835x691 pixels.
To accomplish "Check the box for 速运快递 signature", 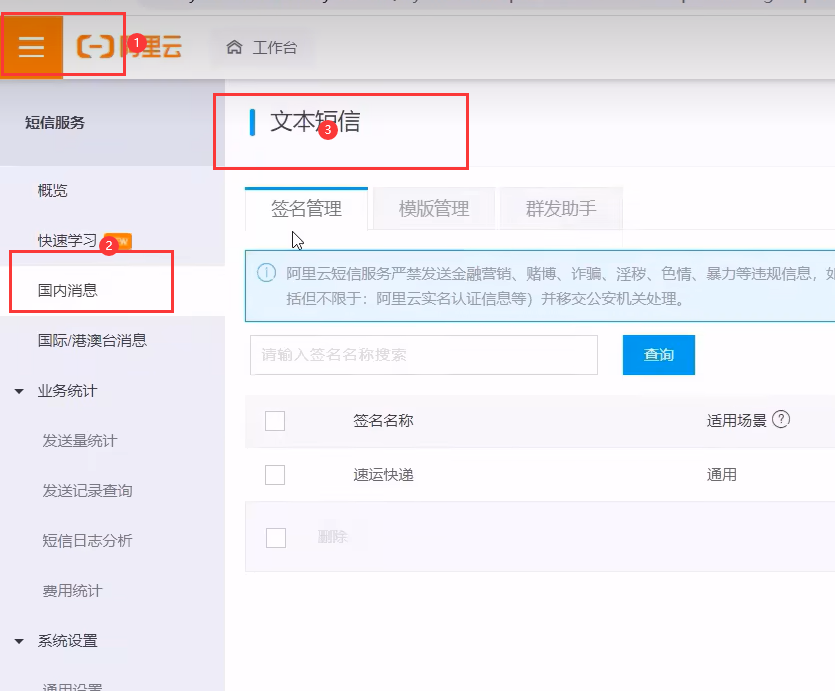I will (x=275, y=475).
